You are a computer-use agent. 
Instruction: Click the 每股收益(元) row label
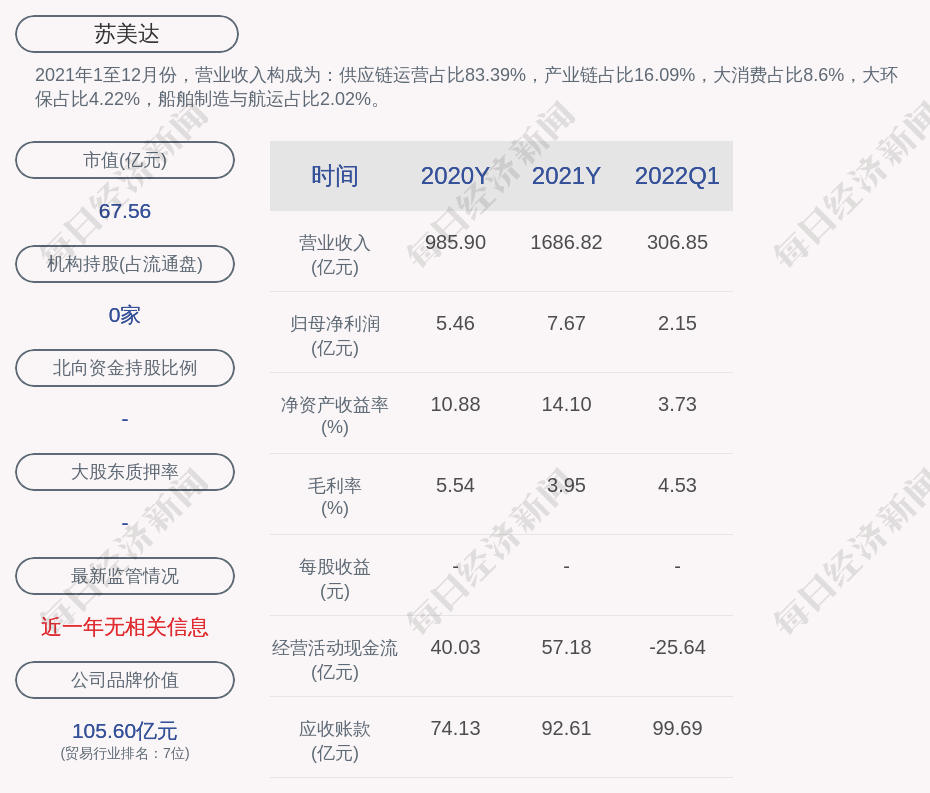coord(335,579)
